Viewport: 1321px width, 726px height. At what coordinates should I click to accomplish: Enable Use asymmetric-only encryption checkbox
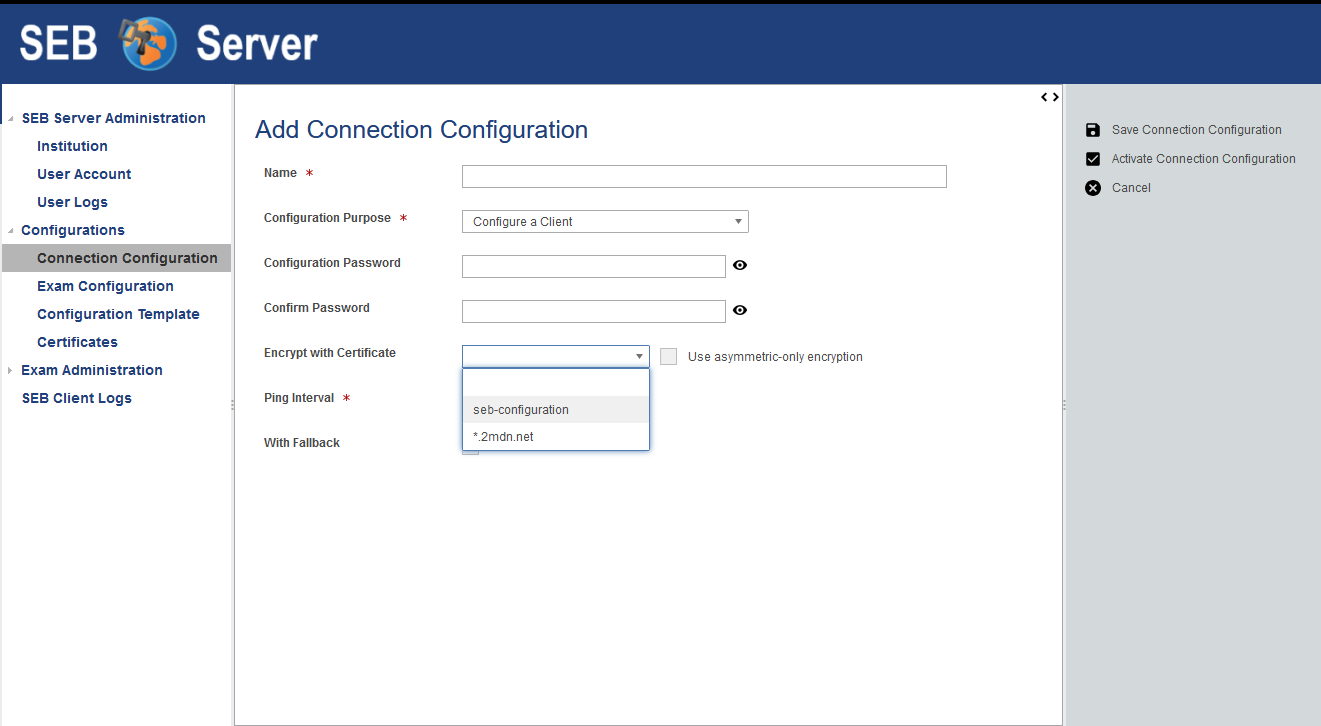(669, 357)
